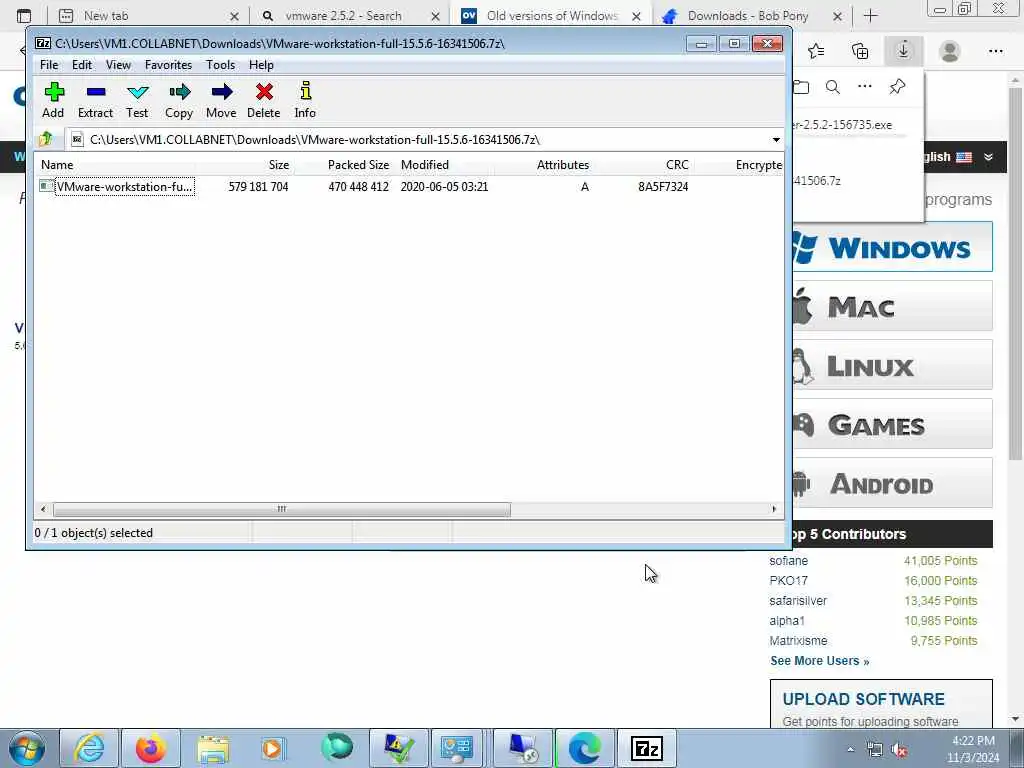This screenshot has width=1024, height=768.
Task: Open the Tools menu
Action: (x=220, y=65)
